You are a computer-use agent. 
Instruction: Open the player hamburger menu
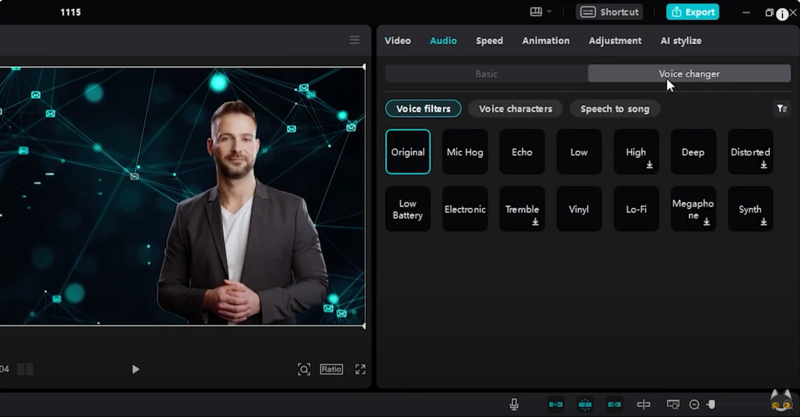click(x=354, y=40)
